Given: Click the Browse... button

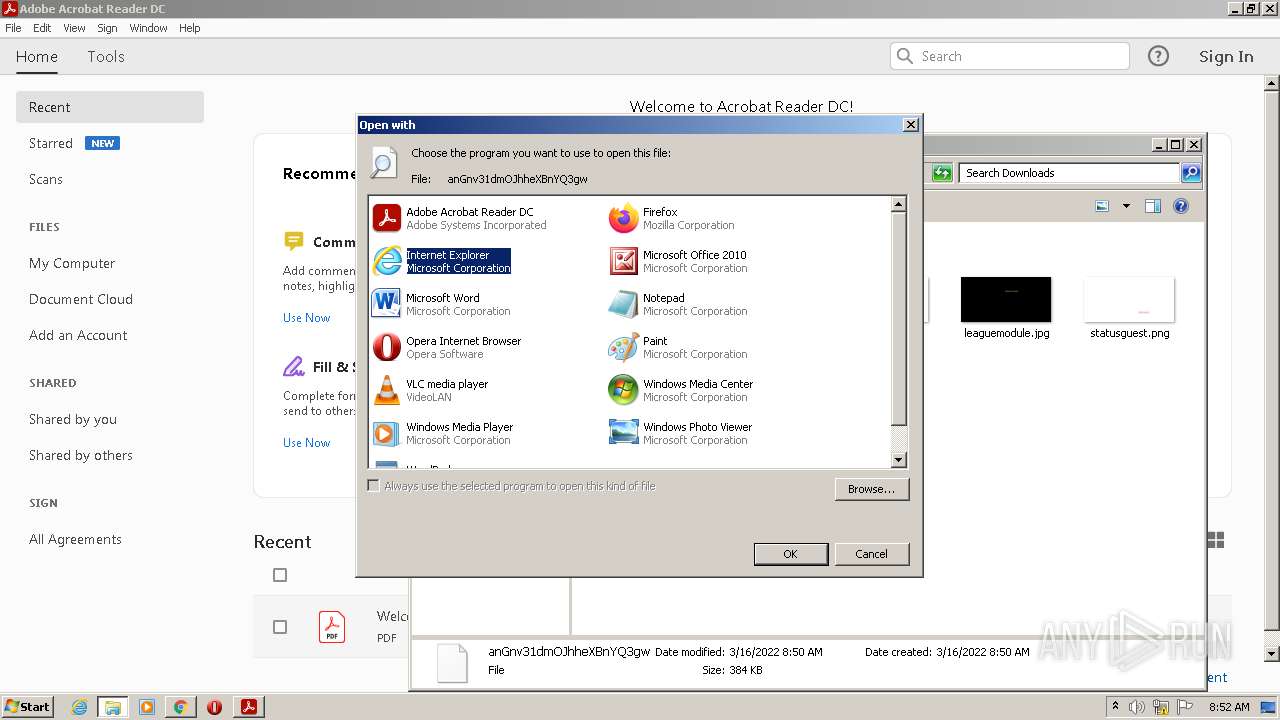Looking at the screenshot, I should pos(871,489).
